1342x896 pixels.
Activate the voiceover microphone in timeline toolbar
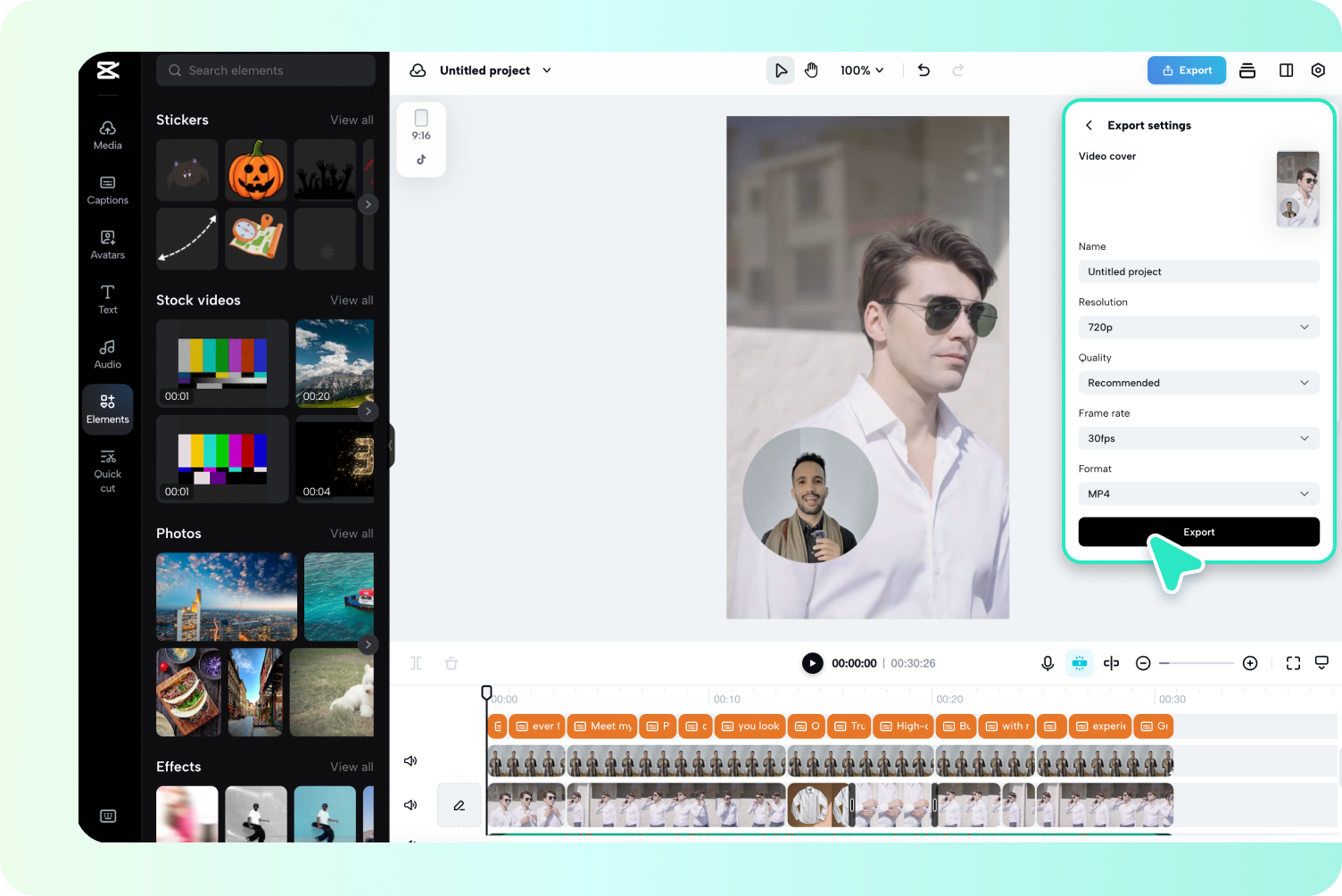pyautogui.click(x=1047, y=663)
